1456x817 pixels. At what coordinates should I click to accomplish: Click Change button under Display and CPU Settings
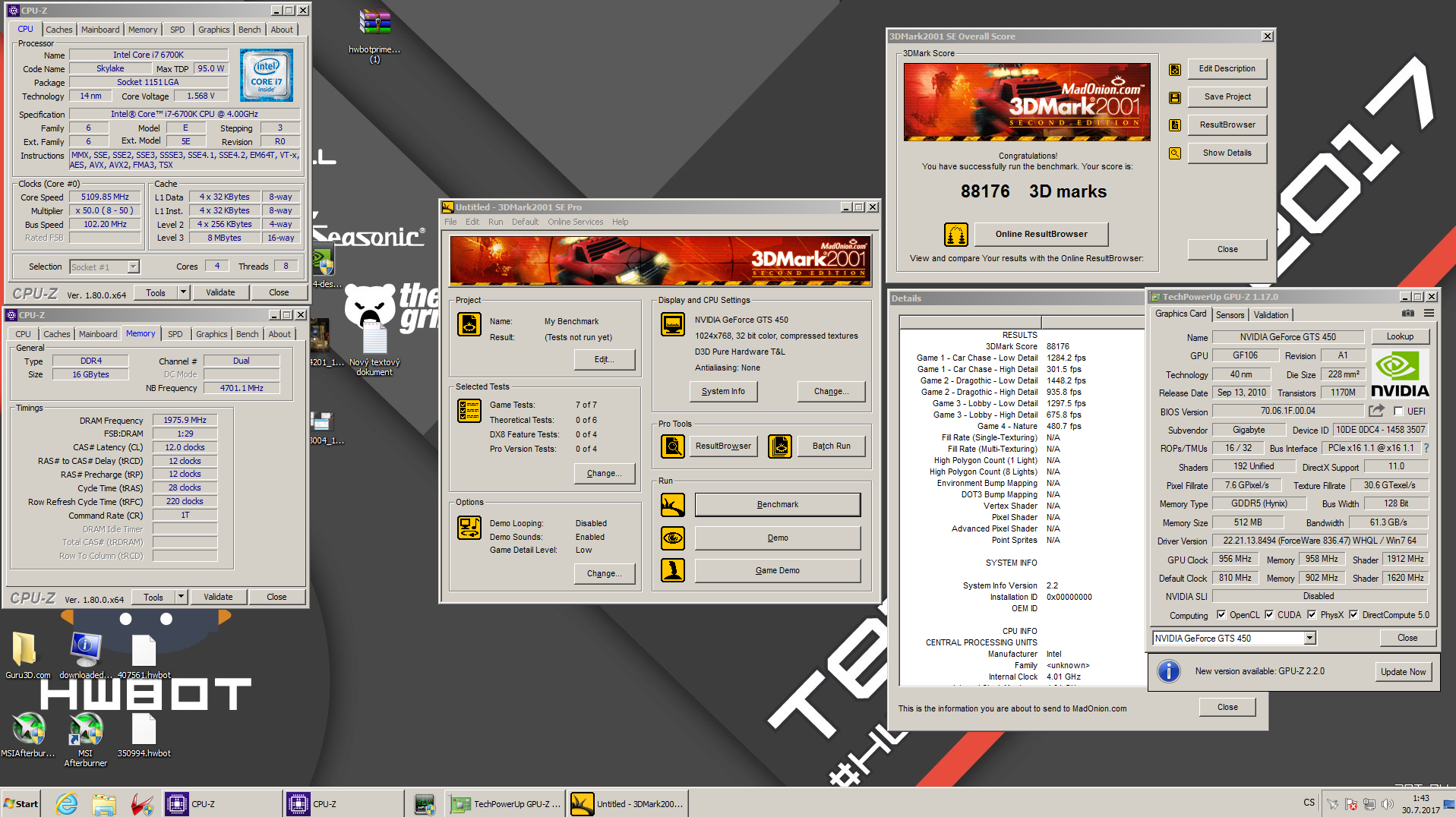(x=831, y=392)
